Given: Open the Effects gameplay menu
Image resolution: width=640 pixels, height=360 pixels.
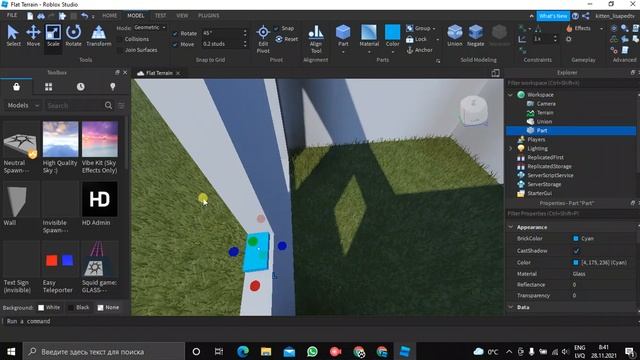Looking at the screenshot, I should pyautogui.click(x=579, y=28).
